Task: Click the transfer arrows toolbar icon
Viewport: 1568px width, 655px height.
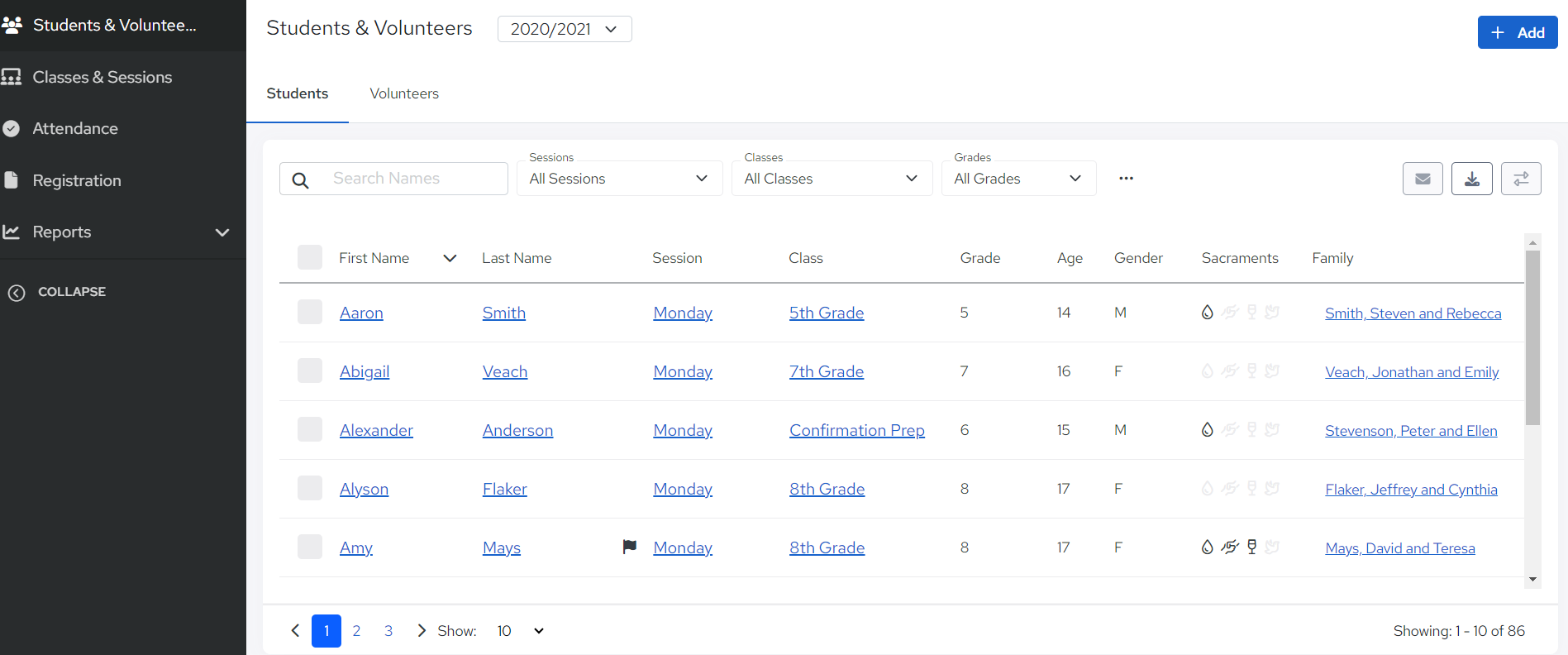Action: tap(1521, 179)
